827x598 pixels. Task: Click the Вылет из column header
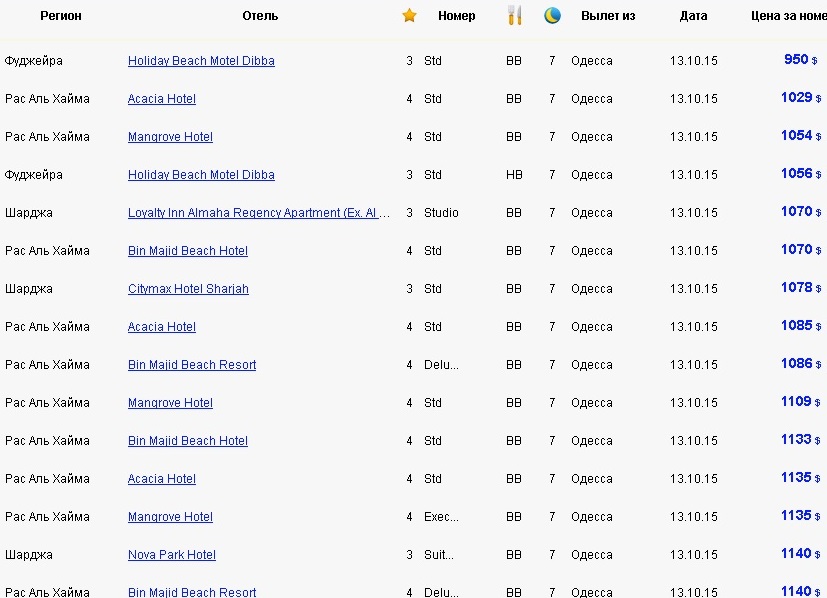pyautogui.click(x=608, y=16)
